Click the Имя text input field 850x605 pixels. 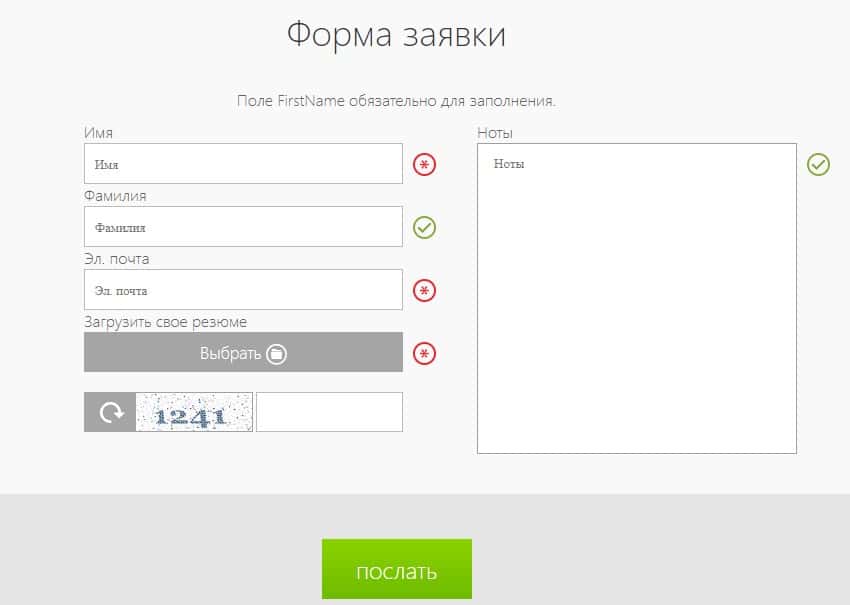point(243,164)
